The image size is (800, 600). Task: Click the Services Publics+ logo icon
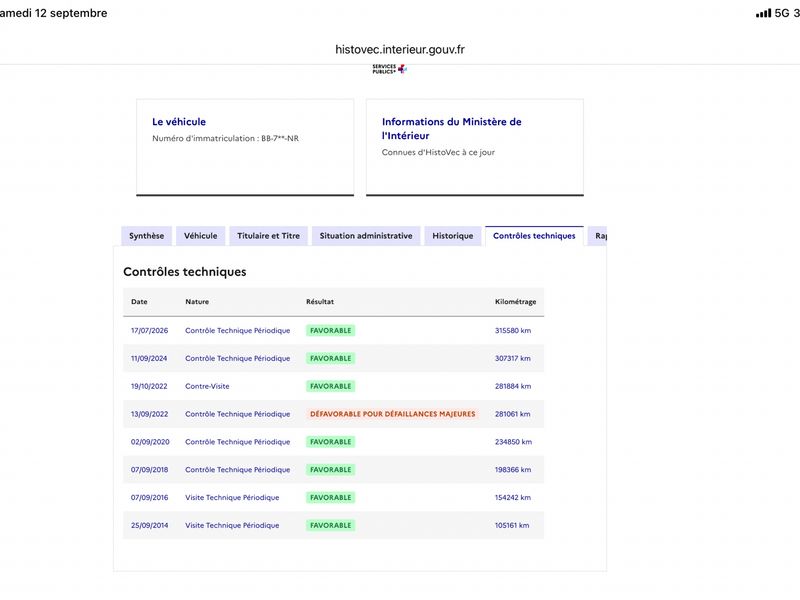tap(390, 69)
